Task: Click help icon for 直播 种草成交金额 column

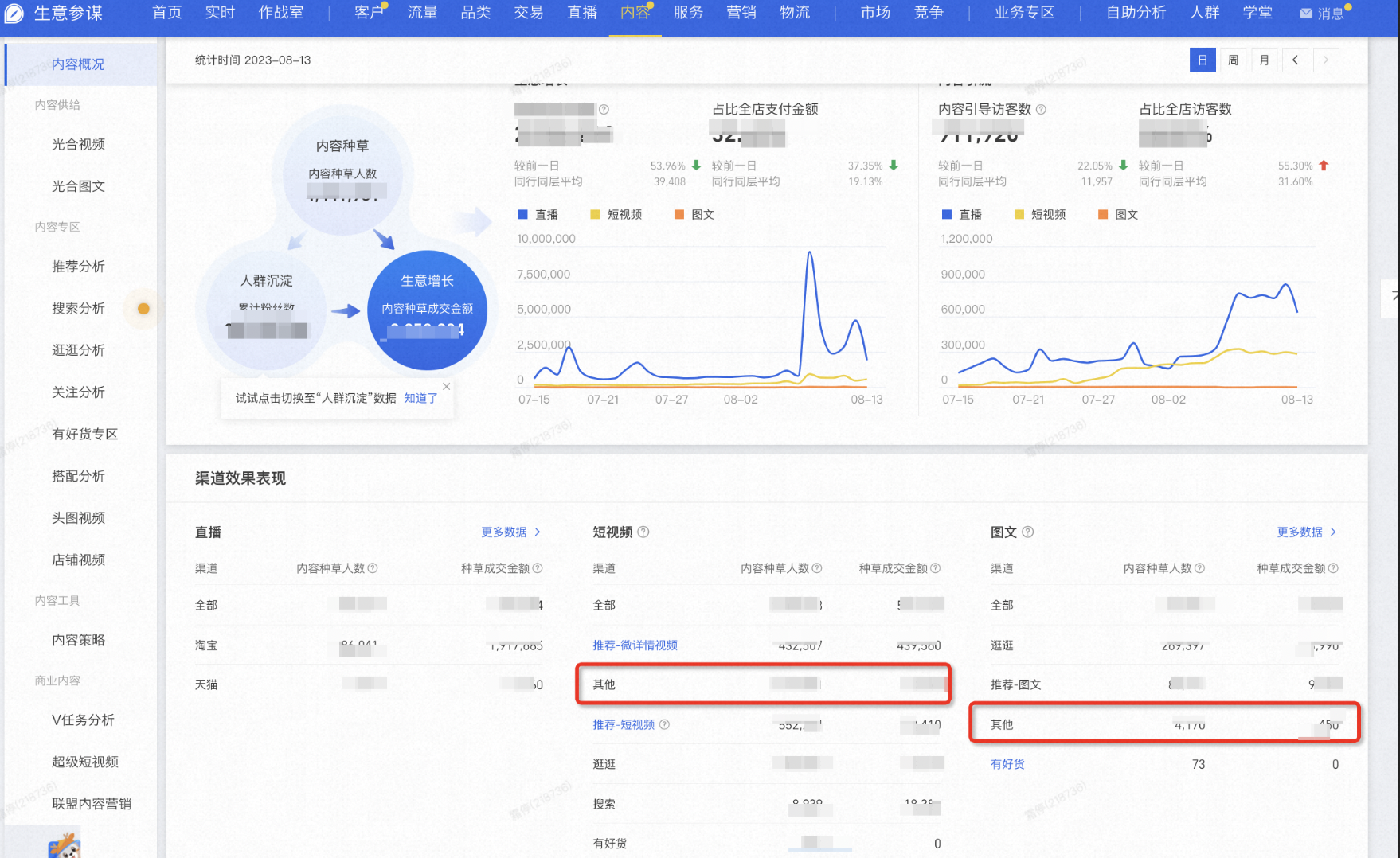Action: [538, 568]
